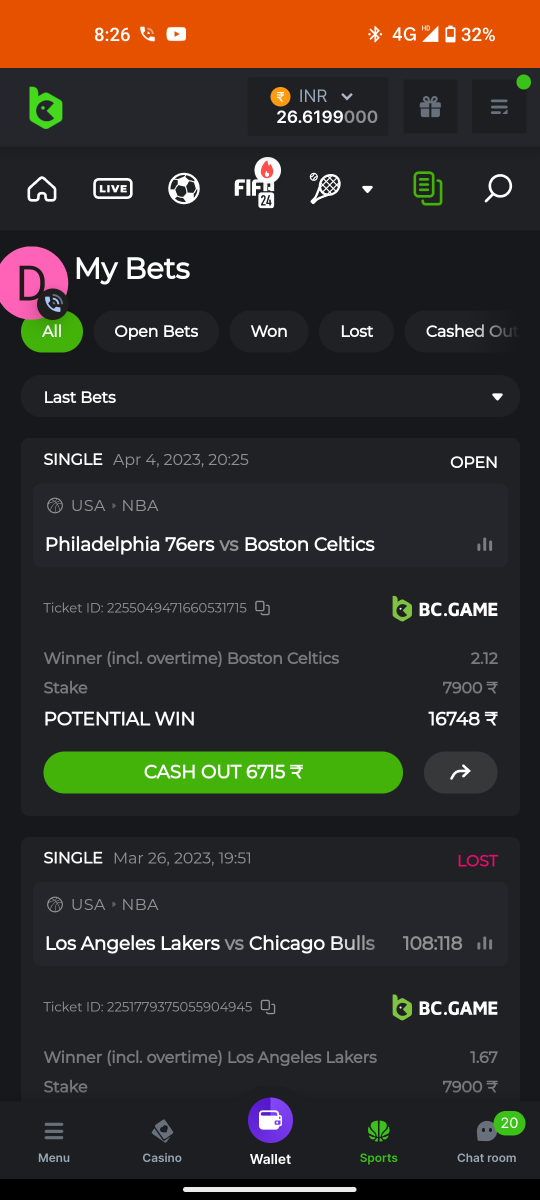Open the search magnifier icon
Viewport: 540px width, 1200px height.
coord(498,188)
